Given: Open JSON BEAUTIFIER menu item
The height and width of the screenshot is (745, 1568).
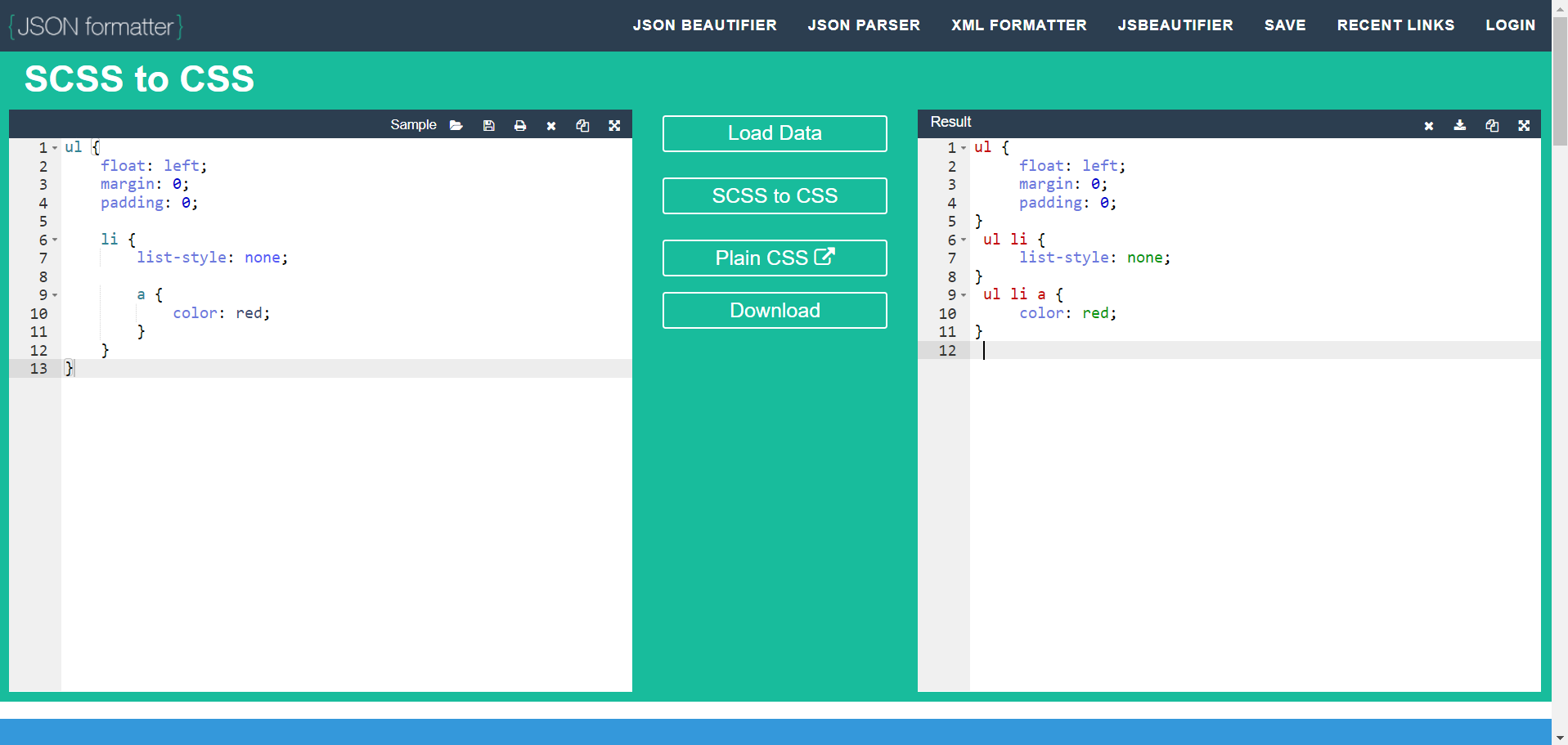Looking at the screenshot, I should [x=705, y=25].
